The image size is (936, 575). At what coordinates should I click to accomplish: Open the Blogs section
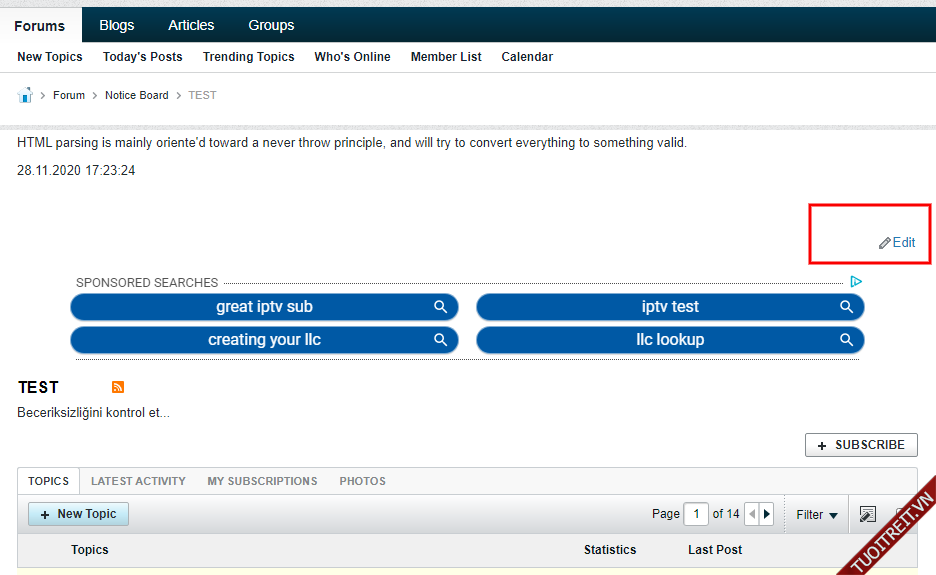(x=117, y=25)
